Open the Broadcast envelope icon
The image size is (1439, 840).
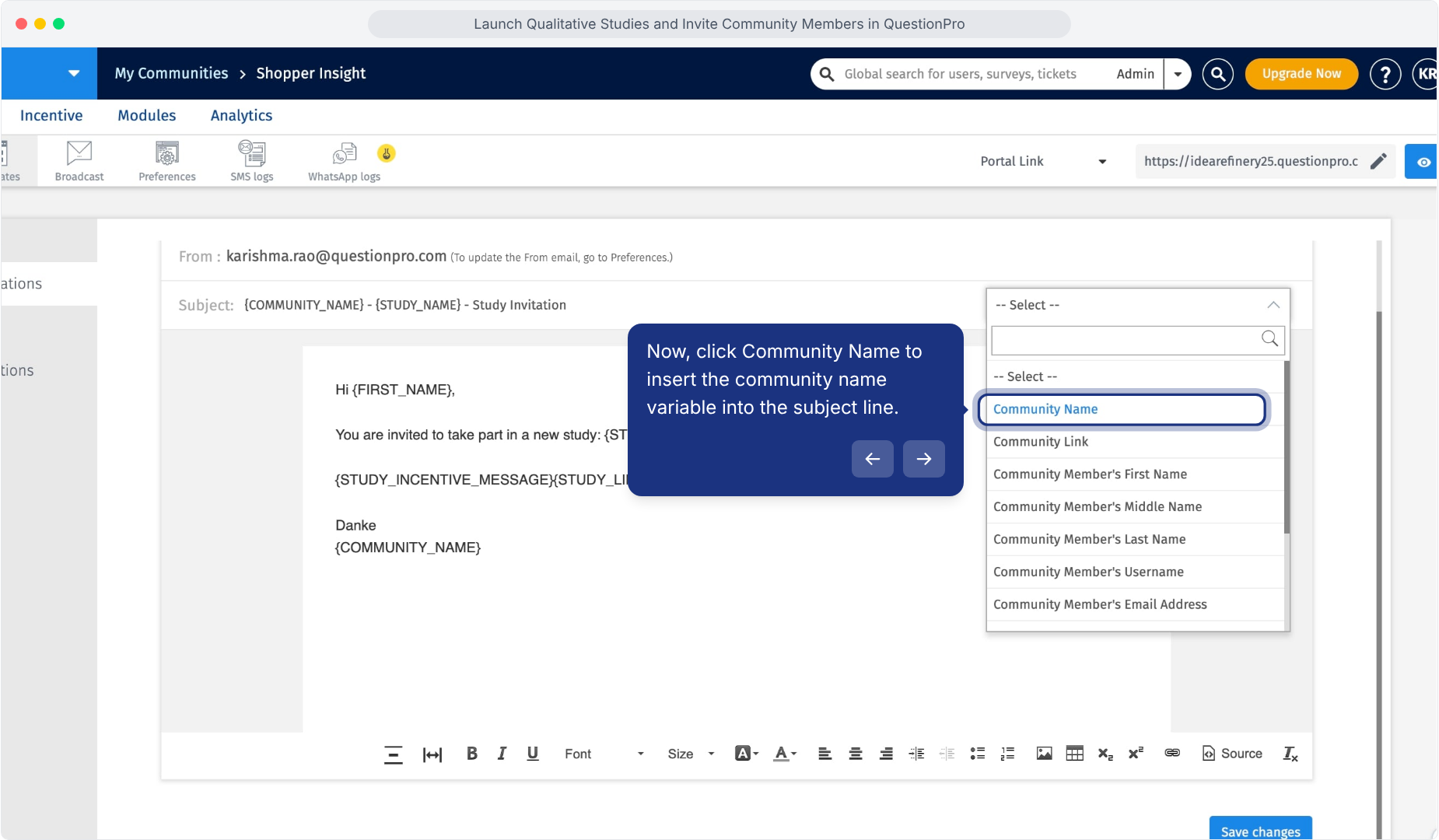coord(79,152)
